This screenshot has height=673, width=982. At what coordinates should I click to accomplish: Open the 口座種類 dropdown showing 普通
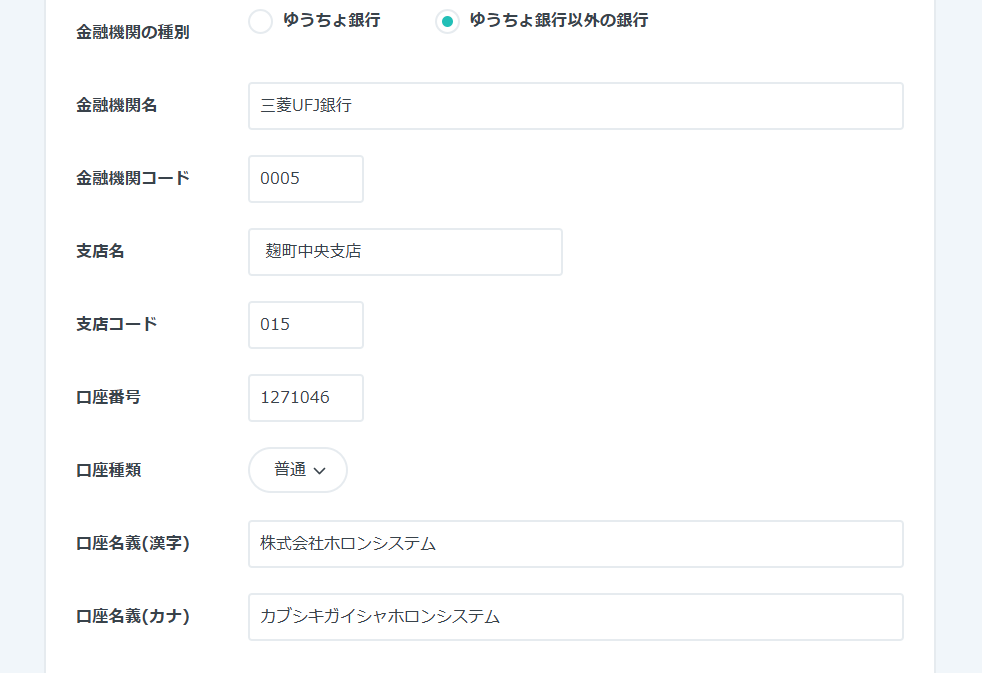[x=297, y=470]
